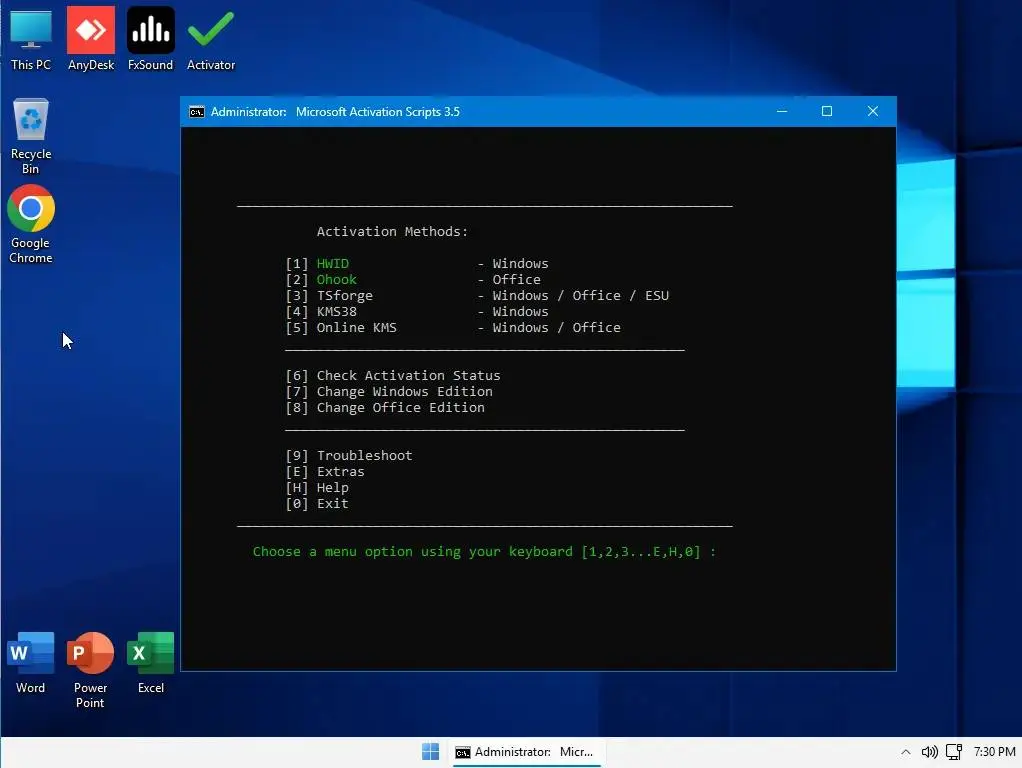This screenshot has height=768, width=1022.
Task: Click the window title 'Microsoft Activation Scripts 3.5'
Action: coord(377,112)
